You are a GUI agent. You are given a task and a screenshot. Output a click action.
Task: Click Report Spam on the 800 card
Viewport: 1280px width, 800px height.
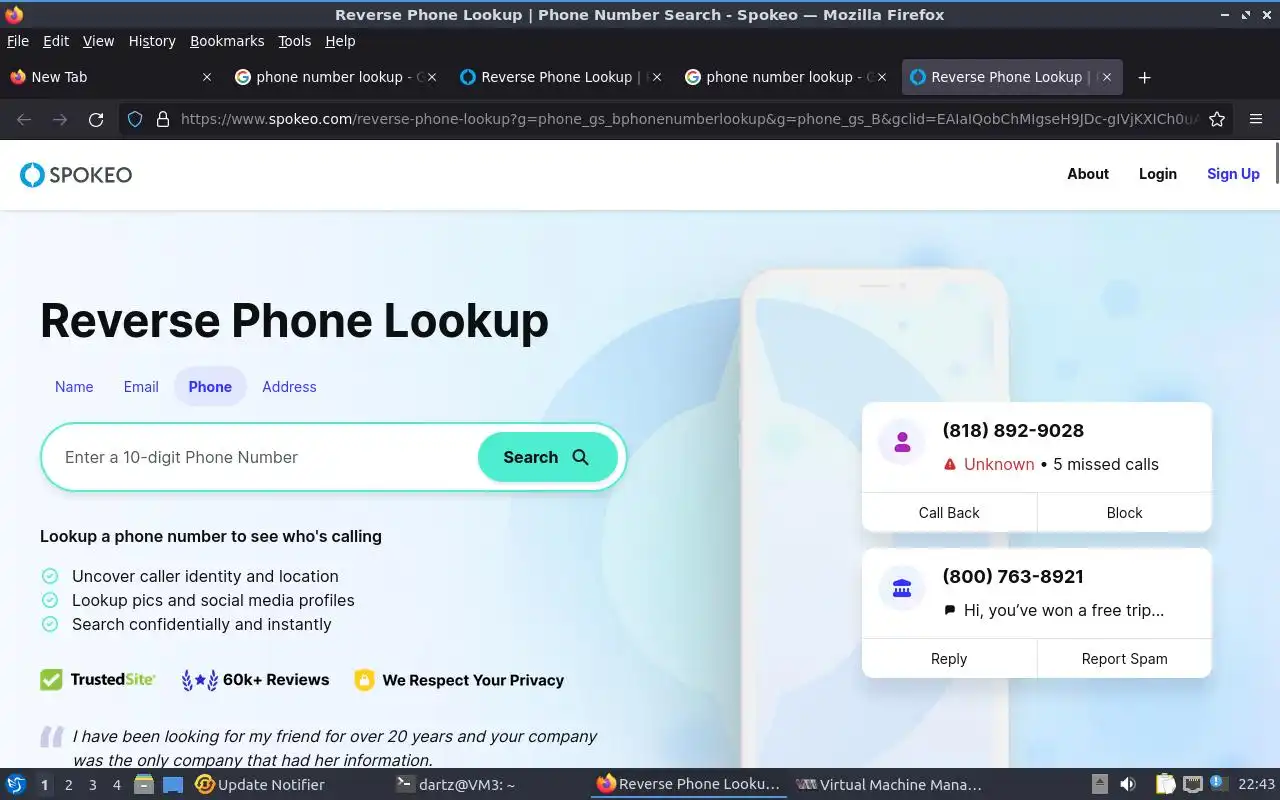pyautogui.click(x=1124, y=659)
